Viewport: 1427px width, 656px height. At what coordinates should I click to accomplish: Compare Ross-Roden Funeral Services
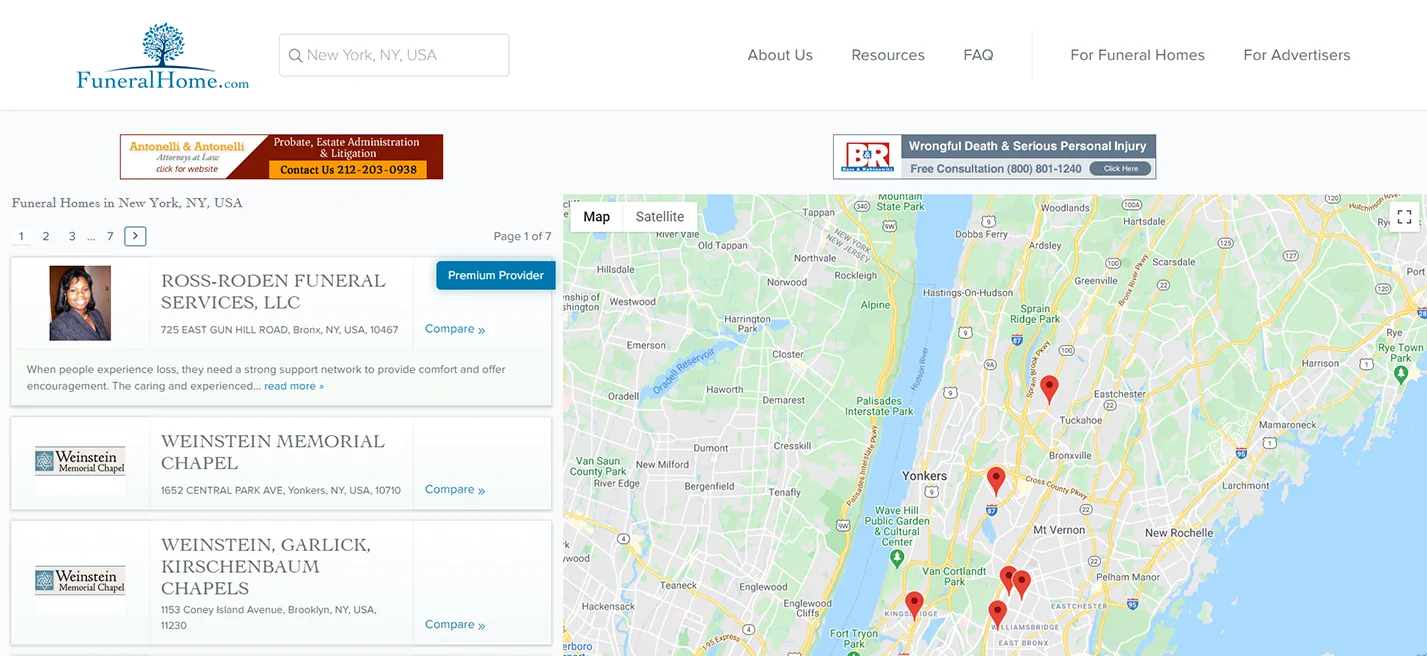click(455, 329)
